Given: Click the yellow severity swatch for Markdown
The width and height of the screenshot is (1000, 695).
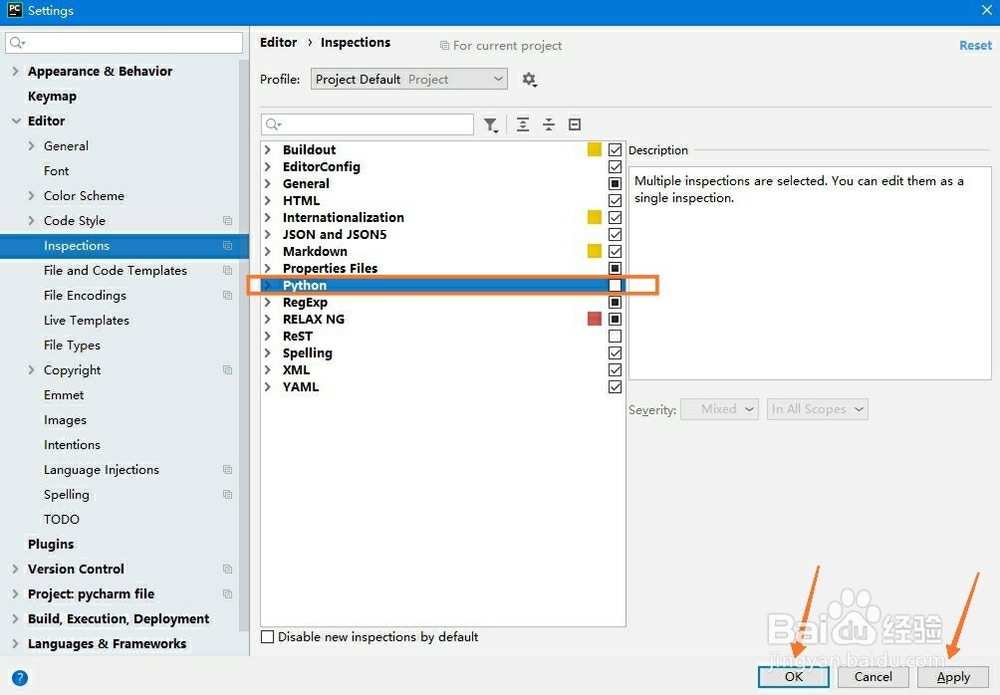Looking at the screenshot, I should 594,251.
